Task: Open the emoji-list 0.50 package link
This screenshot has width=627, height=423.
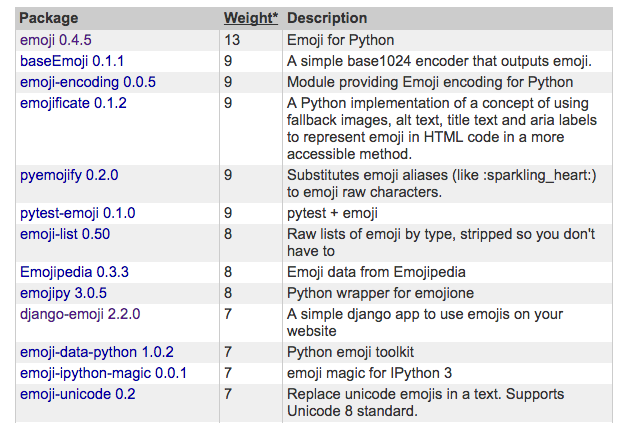Action: (x=65, y=234)
